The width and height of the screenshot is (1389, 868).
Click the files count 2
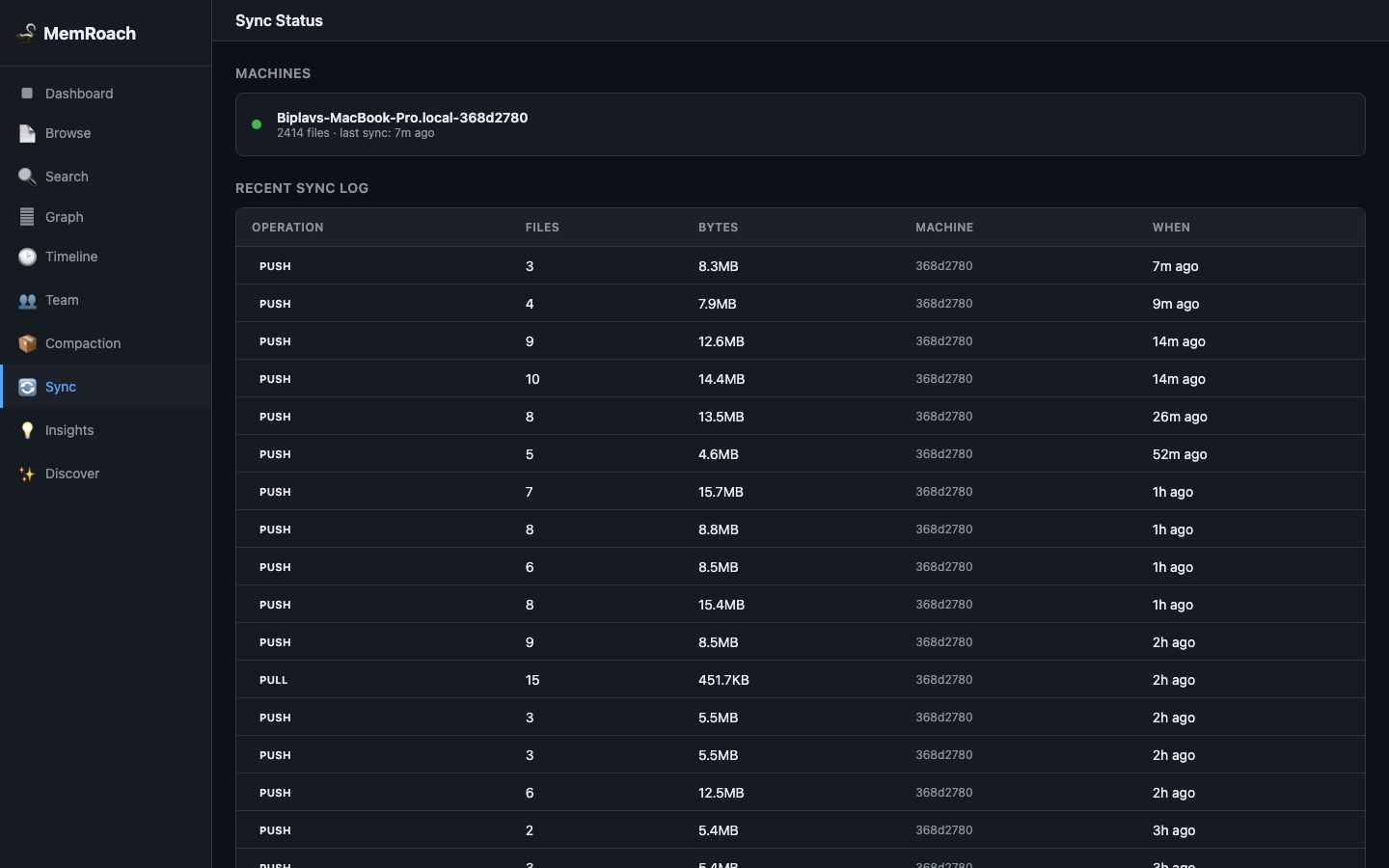tap(530, 830)
